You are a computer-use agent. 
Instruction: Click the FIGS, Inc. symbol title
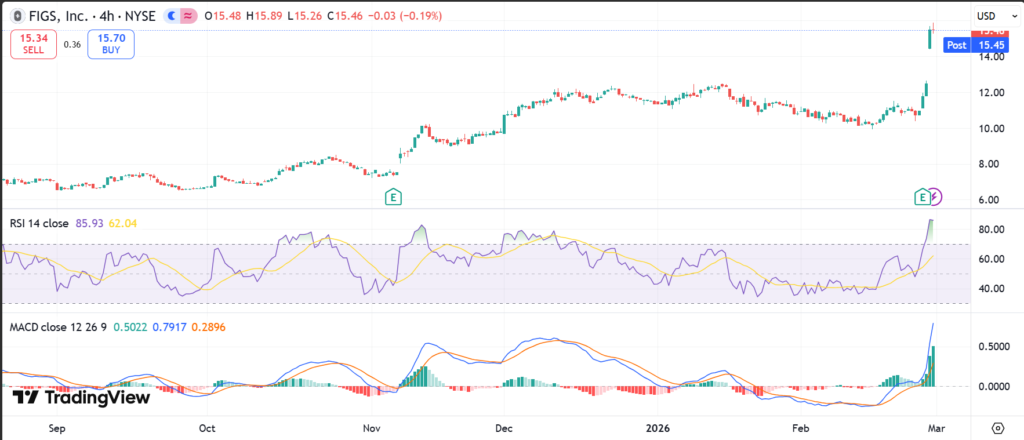point(60,16)
